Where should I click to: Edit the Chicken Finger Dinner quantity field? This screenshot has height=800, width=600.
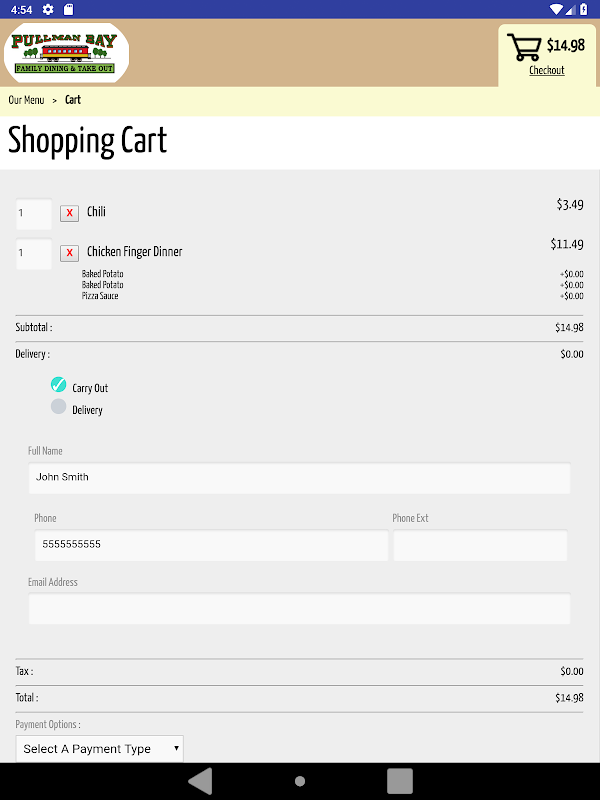33,254
